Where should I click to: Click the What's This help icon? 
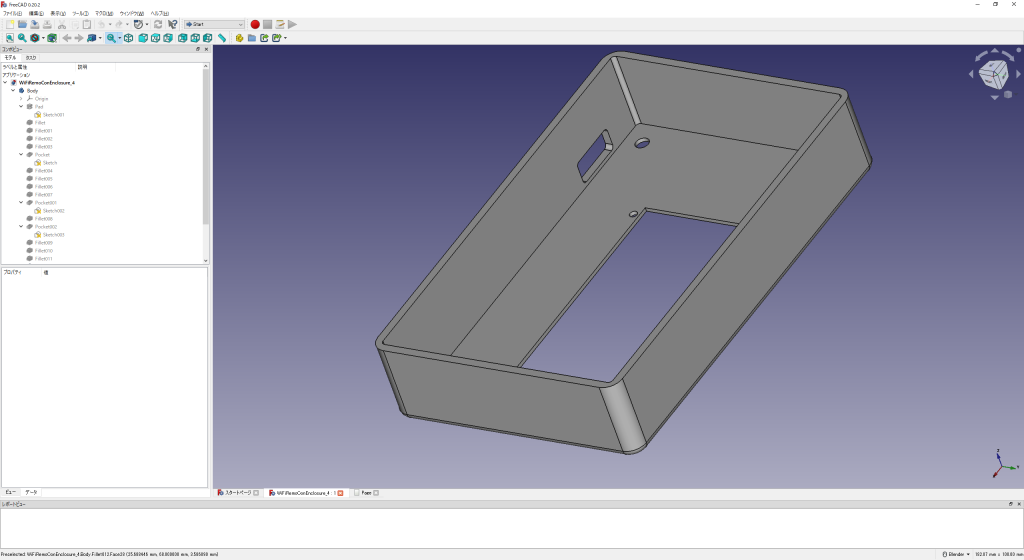[x=173, y=24]
